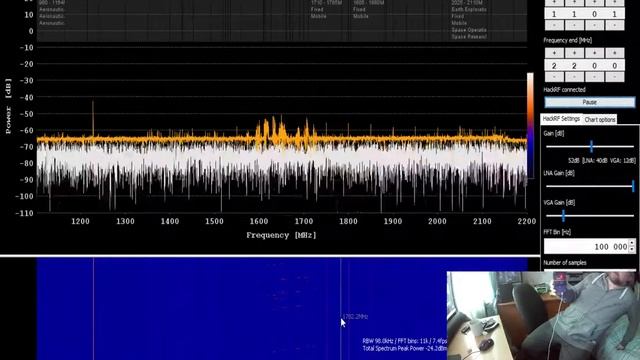Increase Frequency end hundreds digit with plus
This screenshot has height=360, width=640.
(574, 53)
